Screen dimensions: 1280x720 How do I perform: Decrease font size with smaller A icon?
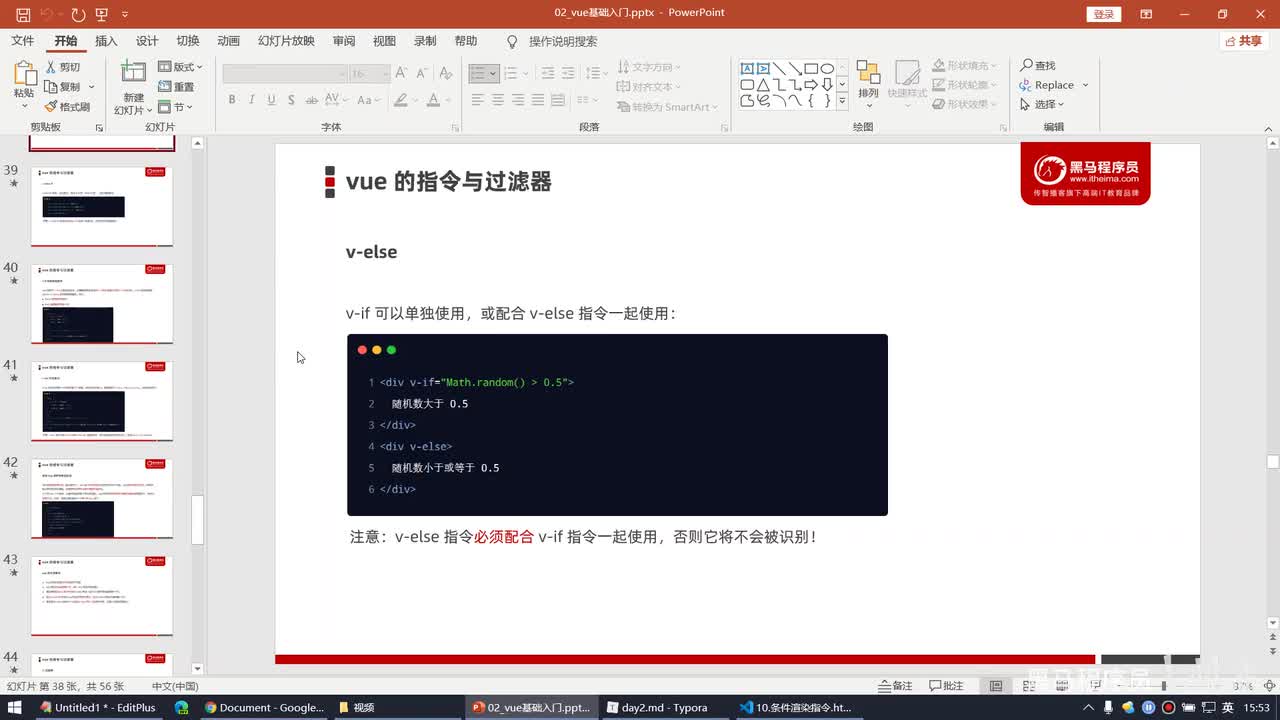point(420,73)
